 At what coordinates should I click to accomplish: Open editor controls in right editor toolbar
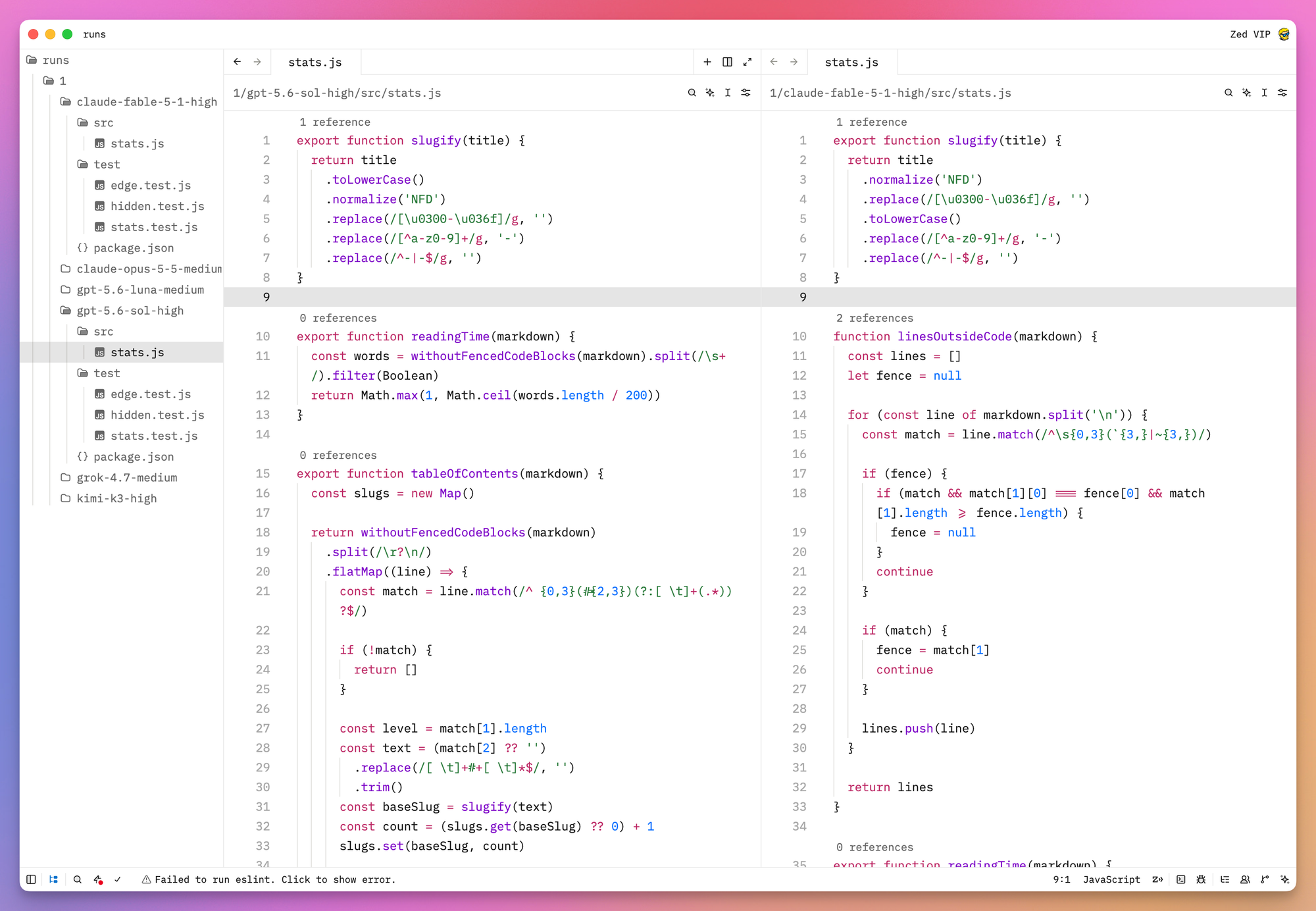click(1282, 93)
